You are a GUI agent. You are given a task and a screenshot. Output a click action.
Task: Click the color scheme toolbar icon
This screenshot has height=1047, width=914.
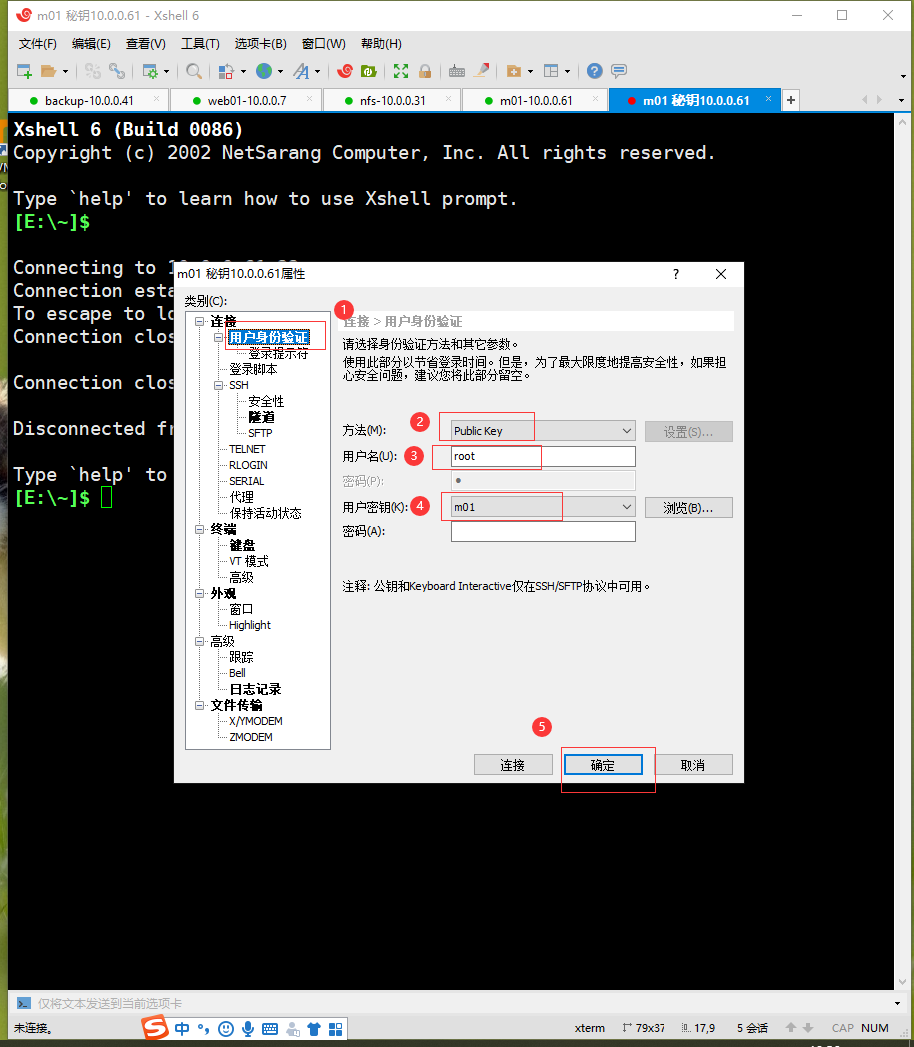coord(226,71)
